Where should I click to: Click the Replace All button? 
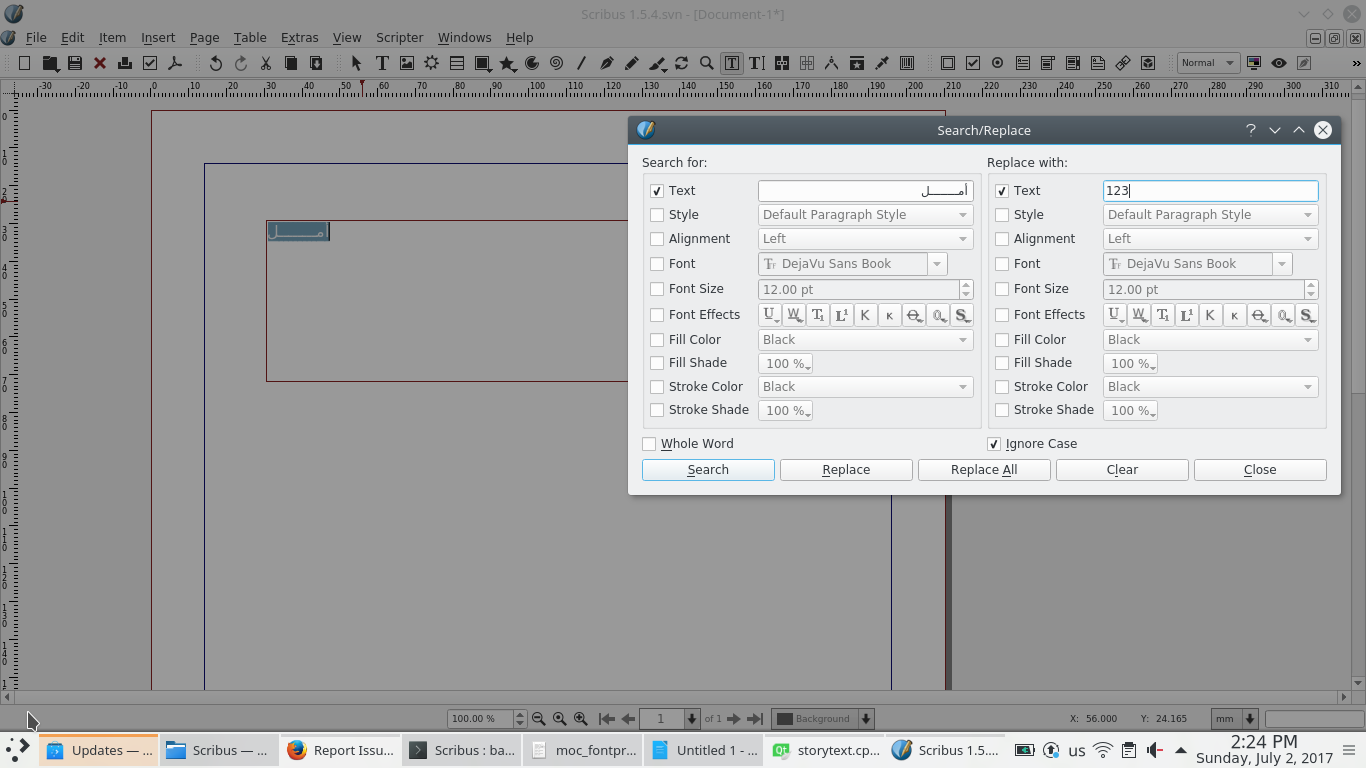pyautogui.click(x=984, y=470)
